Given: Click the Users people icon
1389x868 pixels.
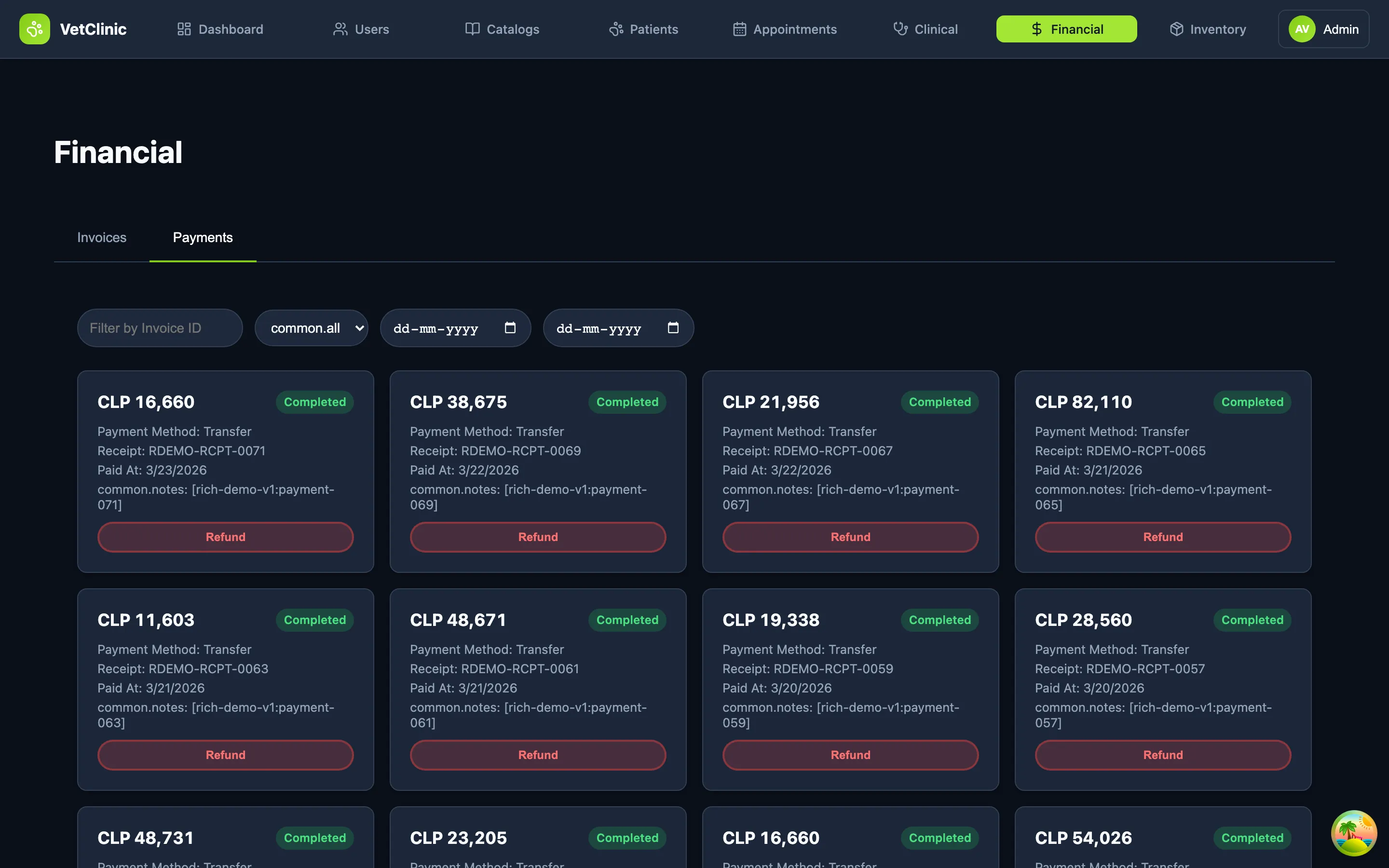Looking at the screenshot, I should pyautogui.click(x=340, y=29).
